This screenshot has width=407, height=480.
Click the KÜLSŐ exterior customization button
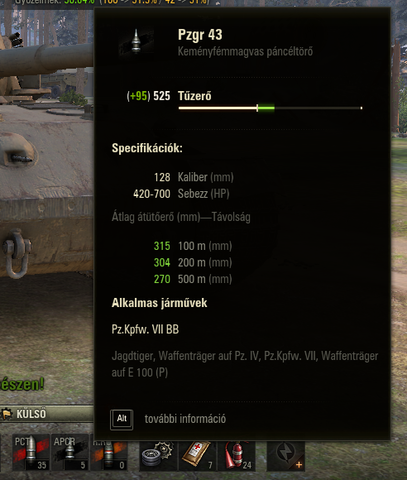(47, 414)
